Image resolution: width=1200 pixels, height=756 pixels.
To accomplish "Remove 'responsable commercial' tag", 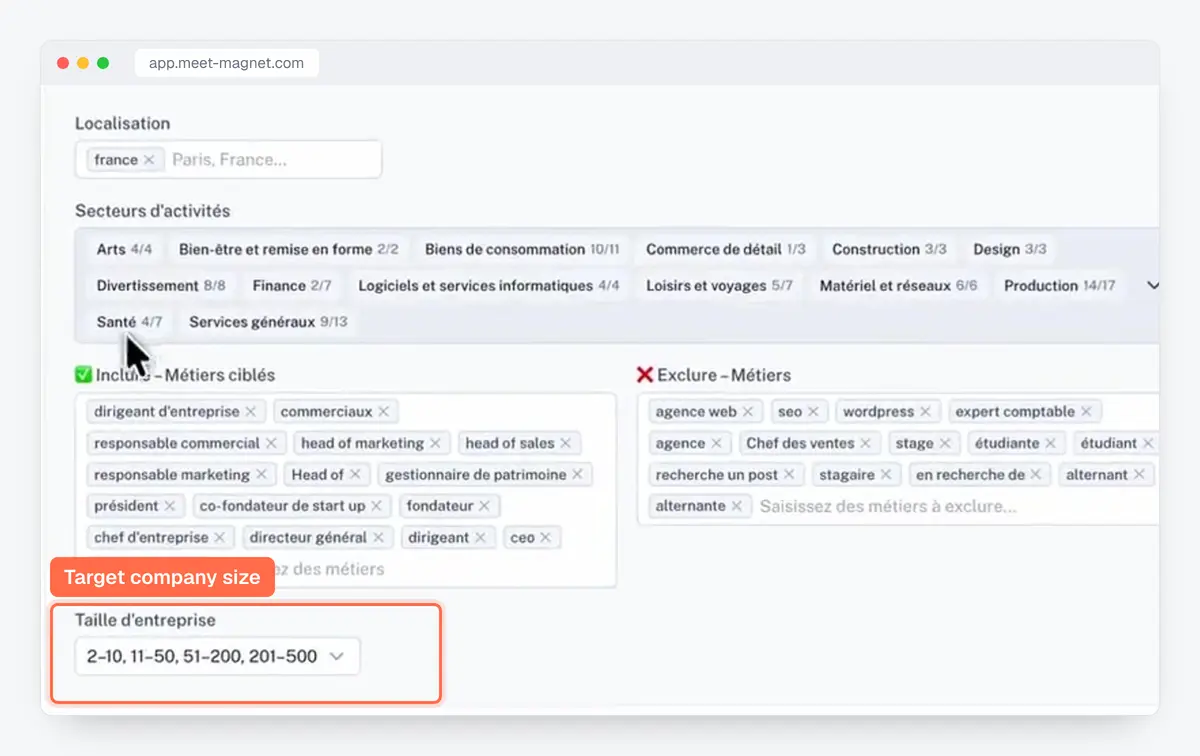I will 270,443.
